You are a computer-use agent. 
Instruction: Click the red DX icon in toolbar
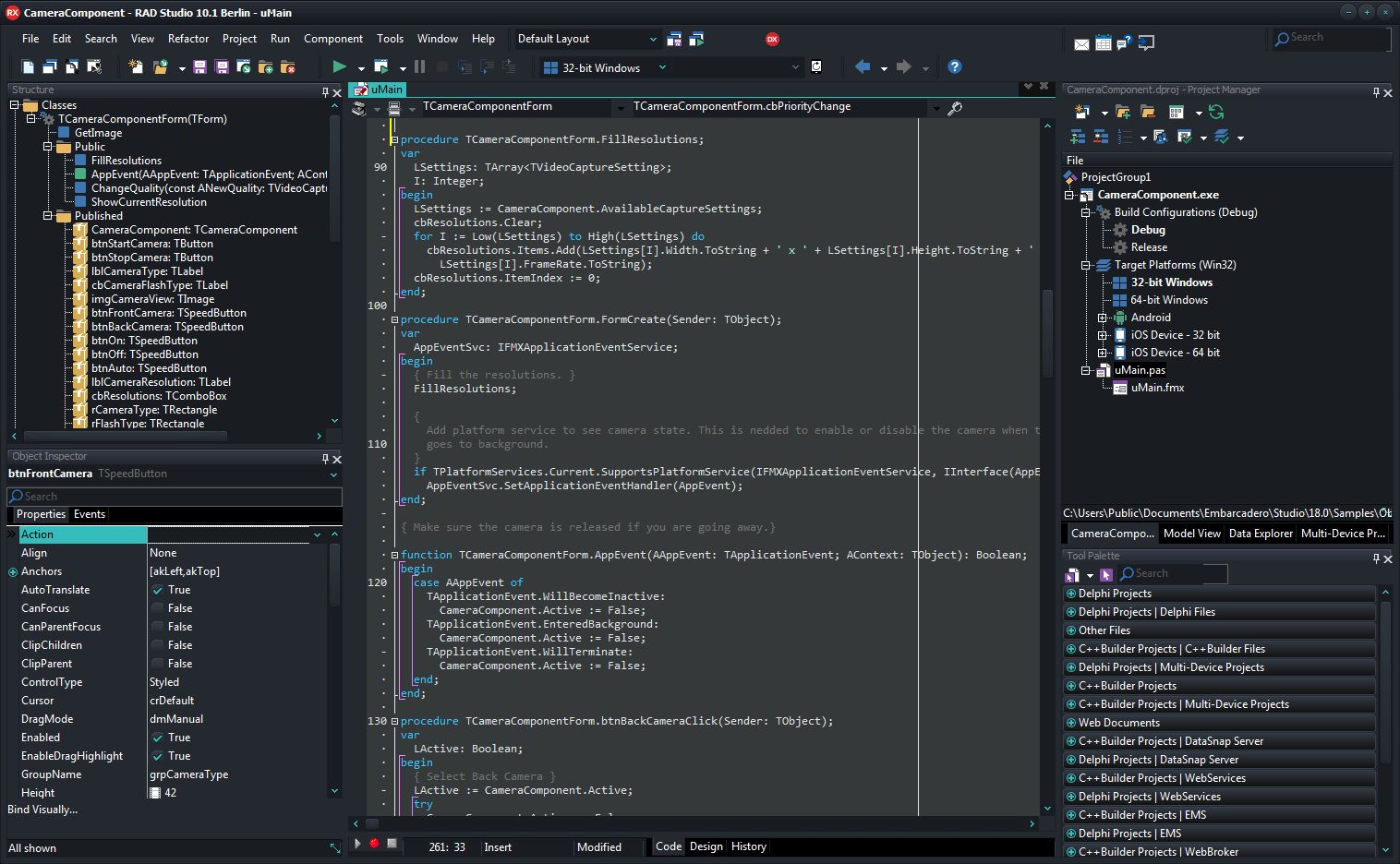click(772, 39)
